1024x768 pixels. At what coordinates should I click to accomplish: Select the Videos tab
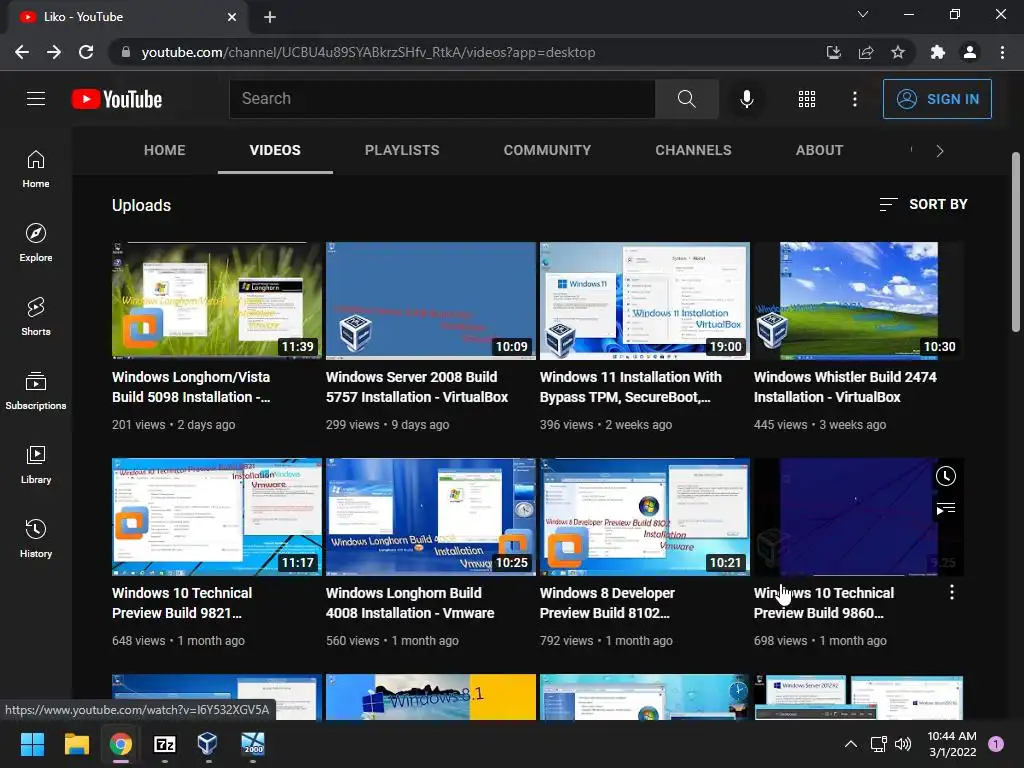(275, 150)
